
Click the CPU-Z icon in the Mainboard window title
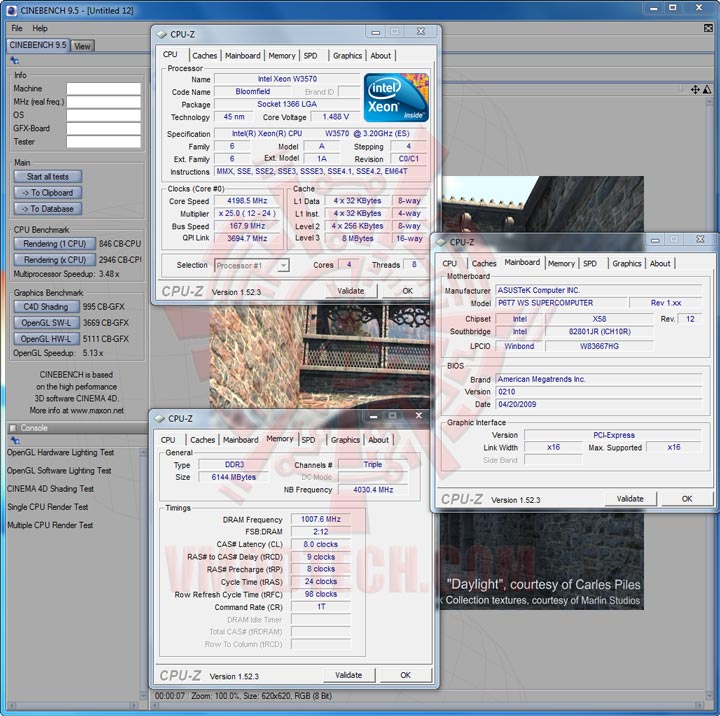441,242
